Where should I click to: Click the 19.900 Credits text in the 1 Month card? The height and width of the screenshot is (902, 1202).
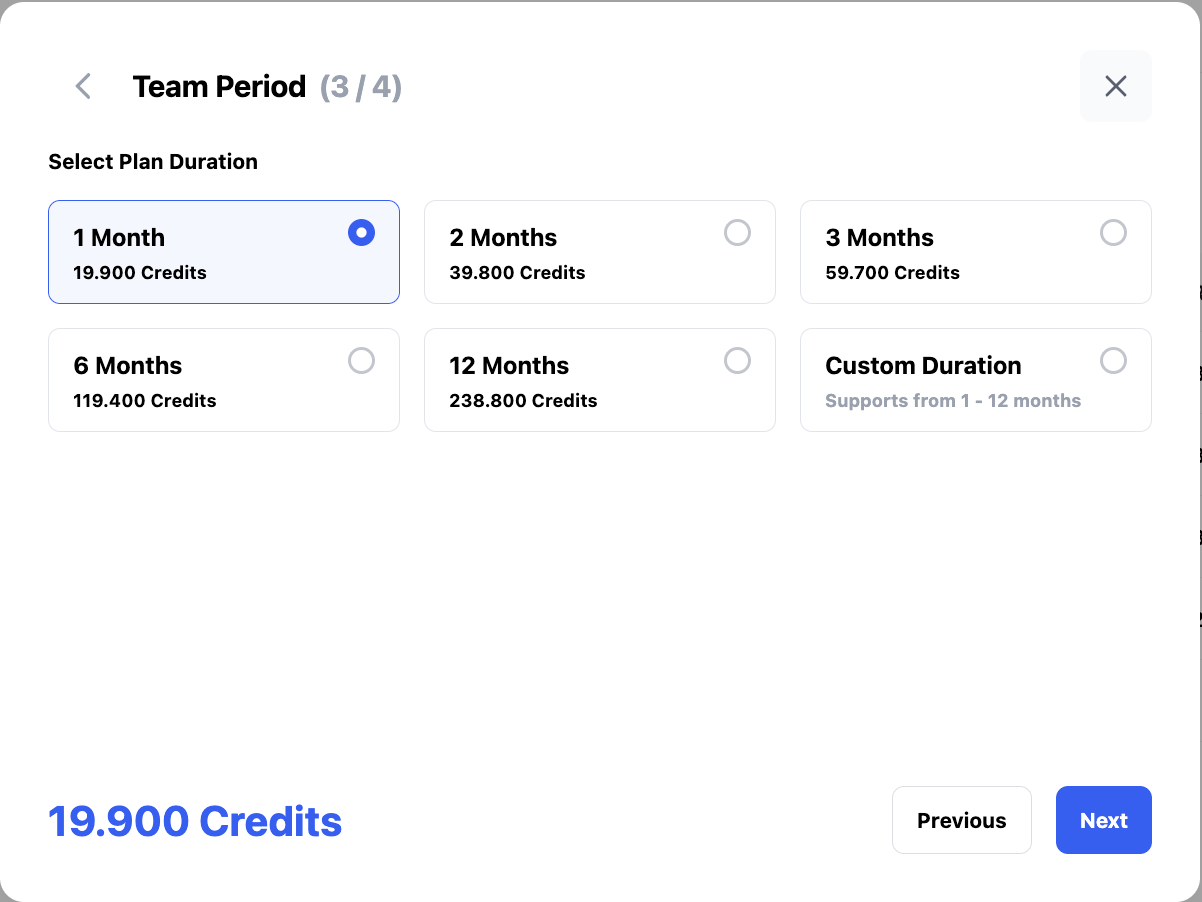(140, 273)
